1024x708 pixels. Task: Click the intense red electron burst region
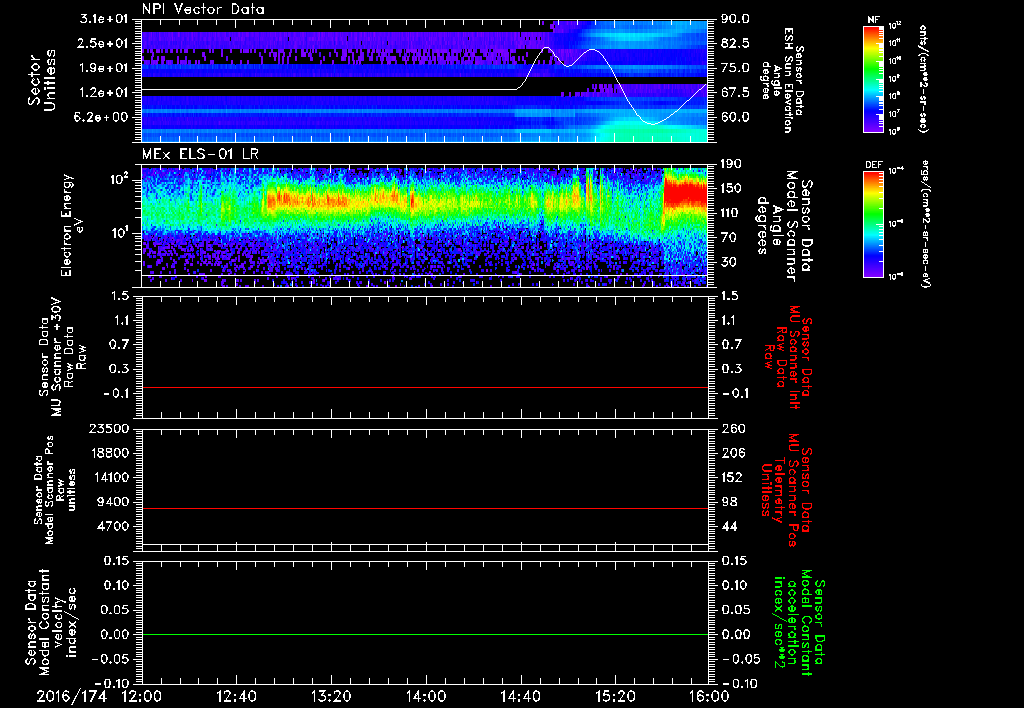[685, 192]
